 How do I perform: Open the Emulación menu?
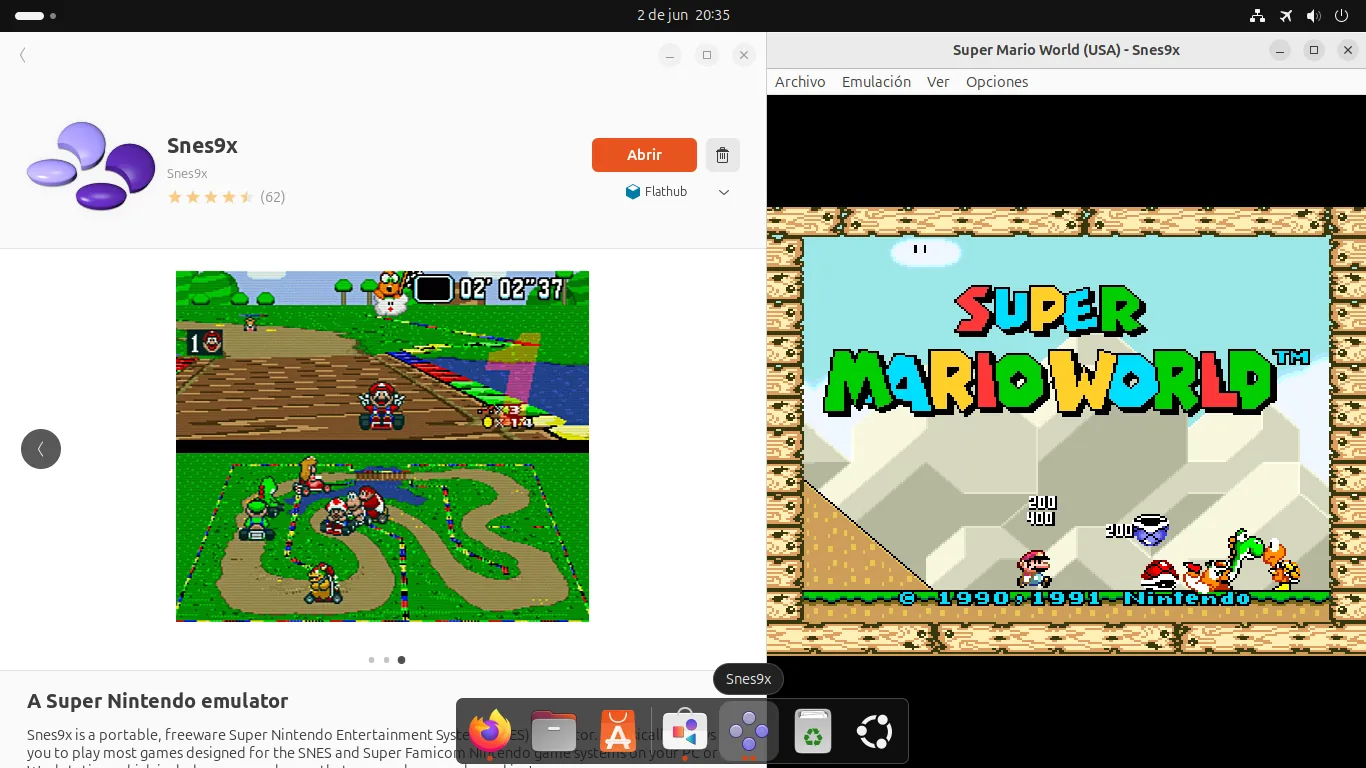(x=876, y=82)
